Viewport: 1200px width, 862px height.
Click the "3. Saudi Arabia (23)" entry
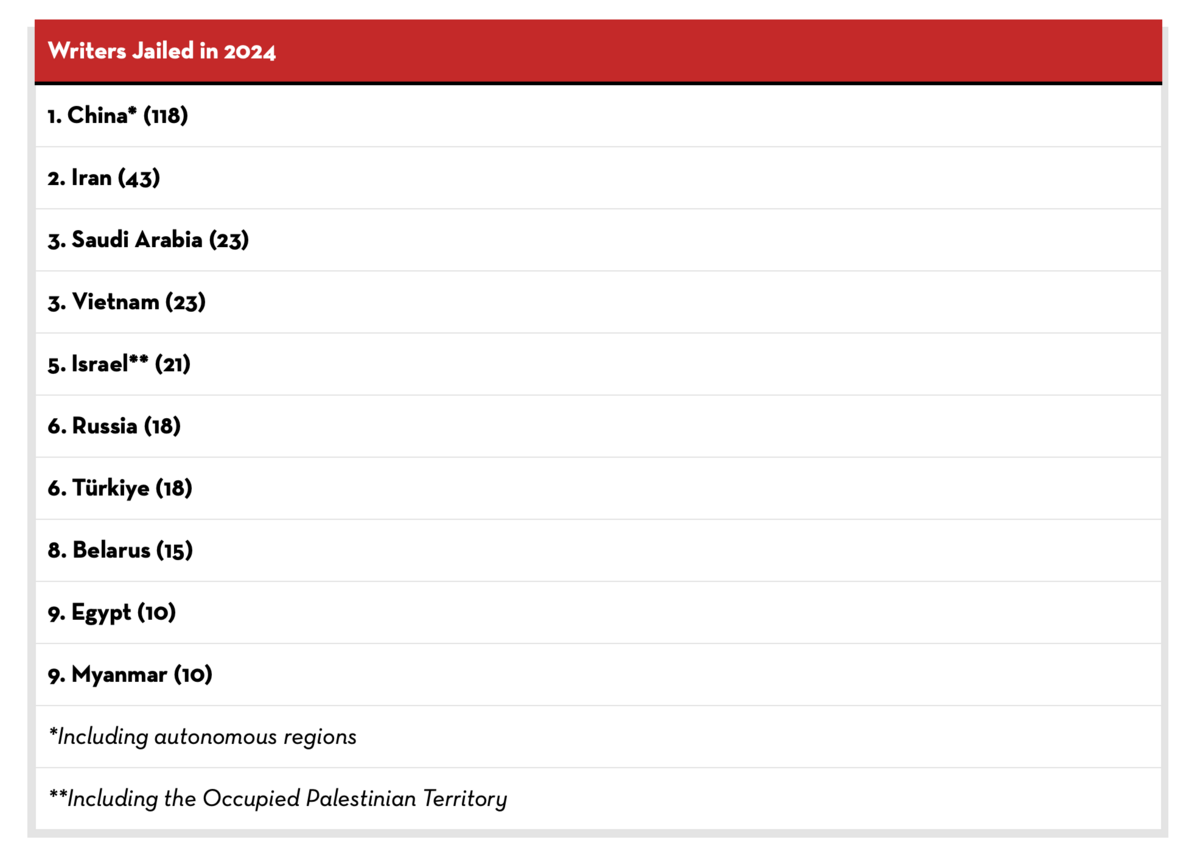tap(598, 240)
